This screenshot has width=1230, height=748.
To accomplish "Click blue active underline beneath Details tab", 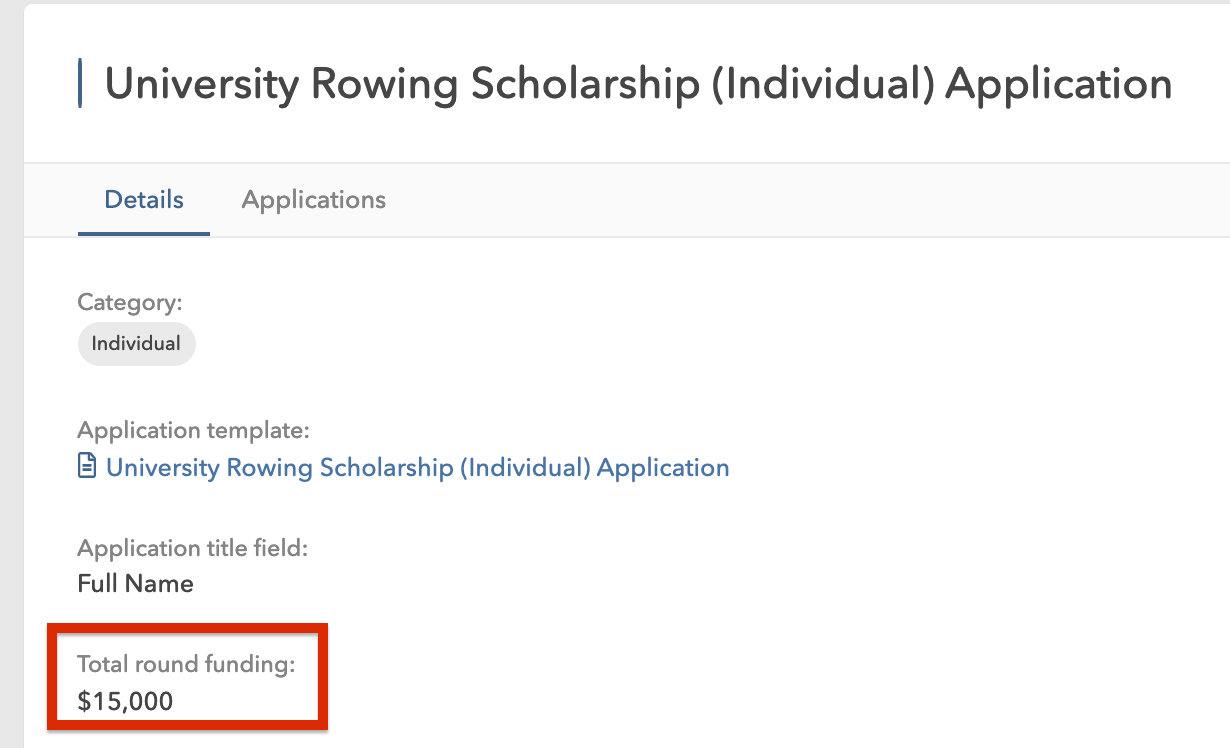I will tap(144, 234).
